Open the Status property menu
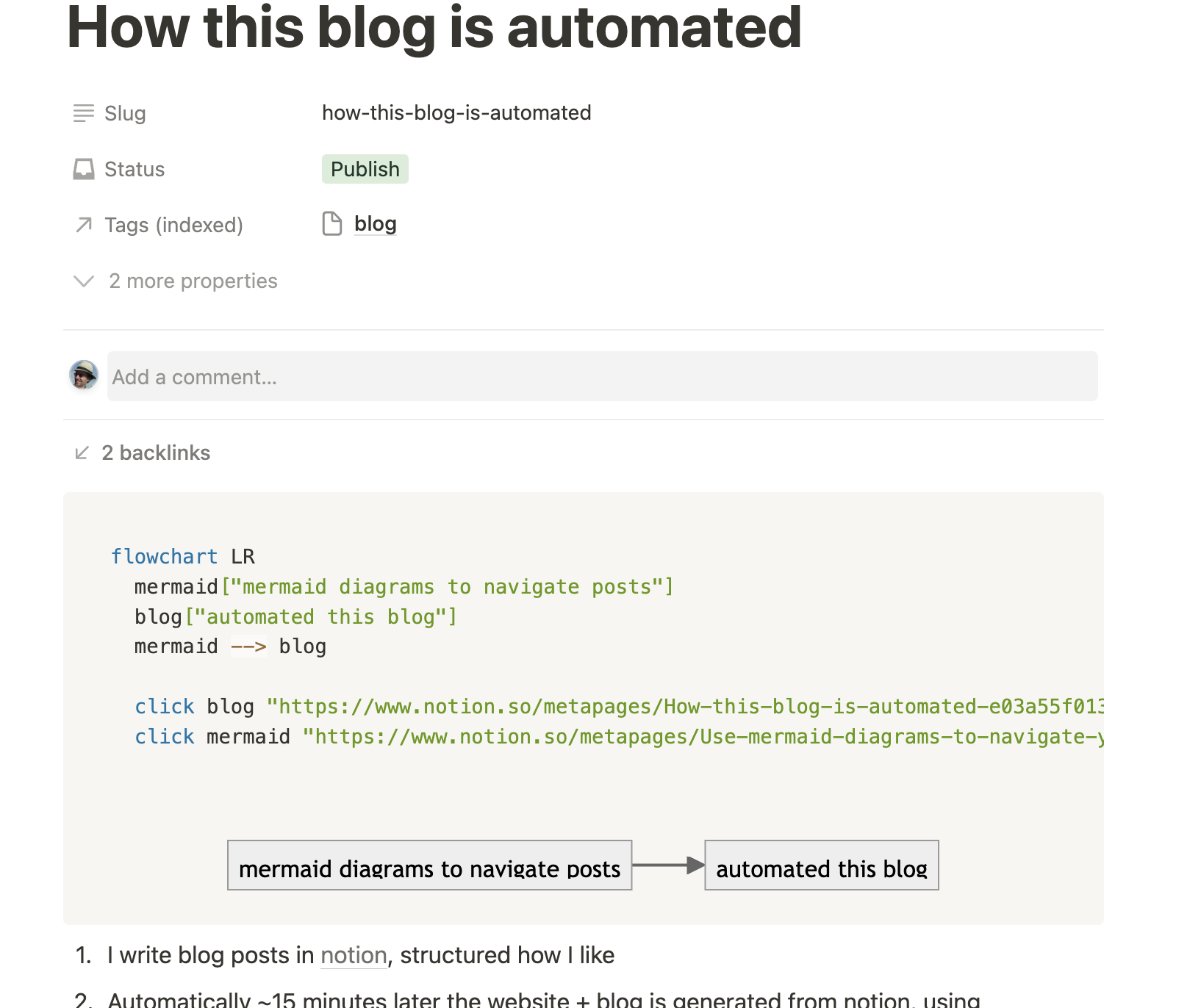This screenshot has width=1201, height=1008. point(135,168)
